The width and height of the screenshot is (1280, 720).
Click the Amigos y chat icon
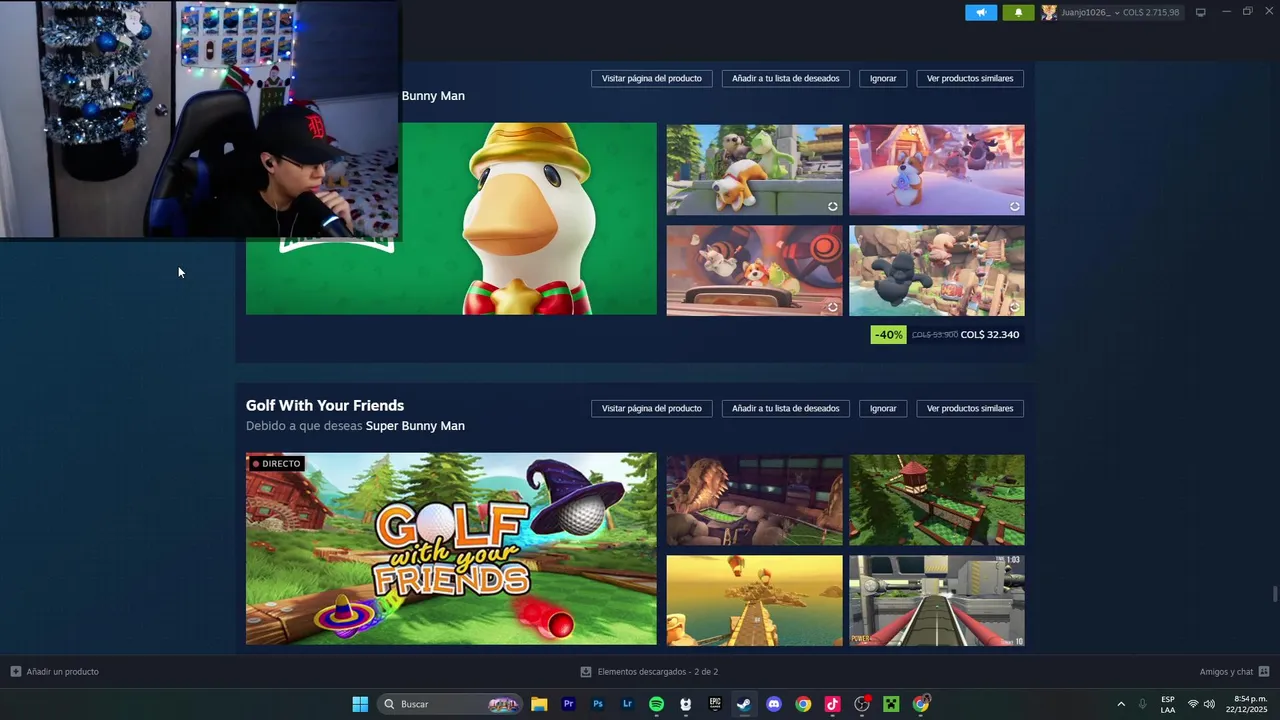(x=1264, y=672)
